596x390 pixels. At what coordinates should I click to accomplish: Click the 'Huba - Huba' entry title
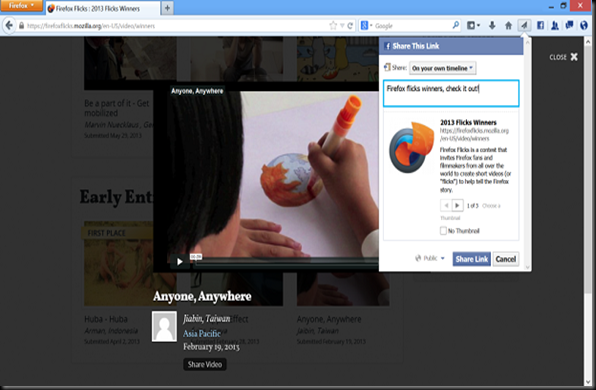point(106,319)
